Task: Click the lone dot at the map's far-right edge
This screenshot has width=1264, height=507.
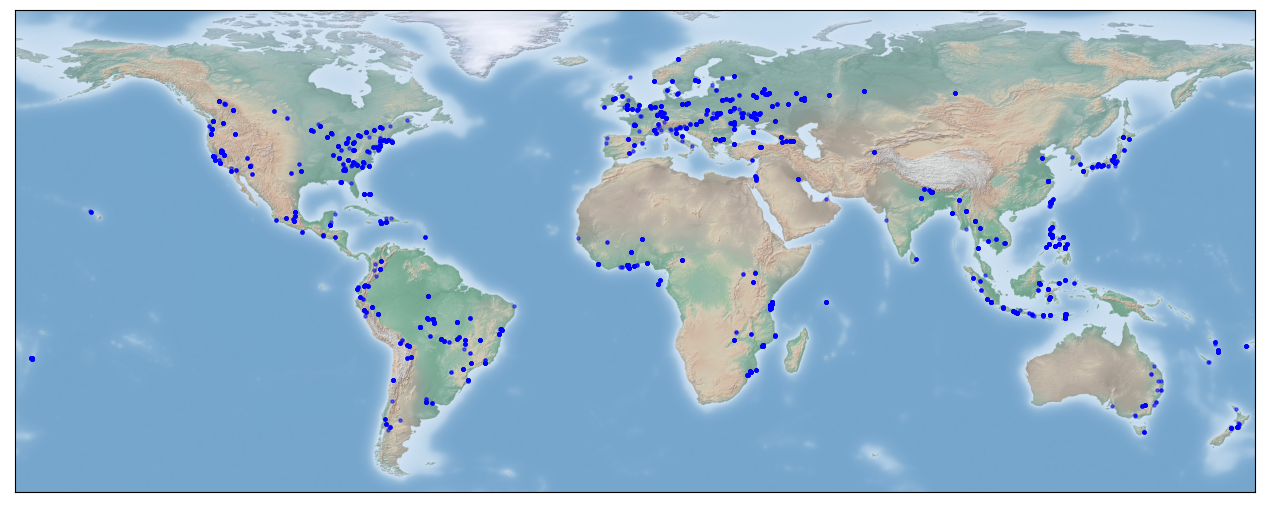Action: click(1246, 346)
